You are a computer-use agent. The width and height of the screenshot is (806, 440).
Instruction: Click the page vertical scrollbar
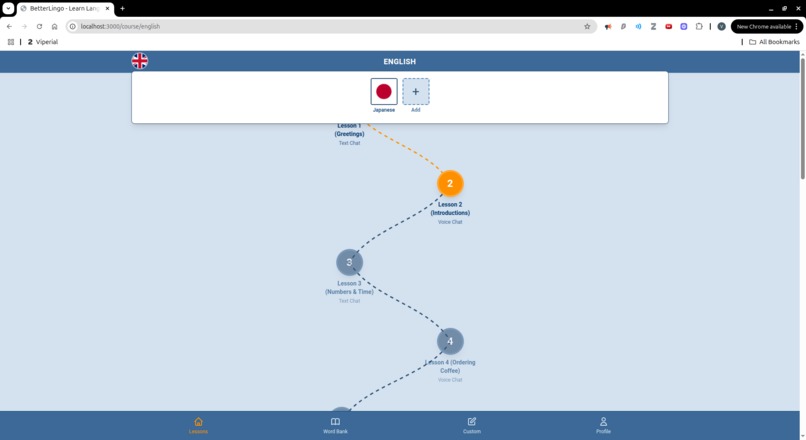tap(802, 118)
